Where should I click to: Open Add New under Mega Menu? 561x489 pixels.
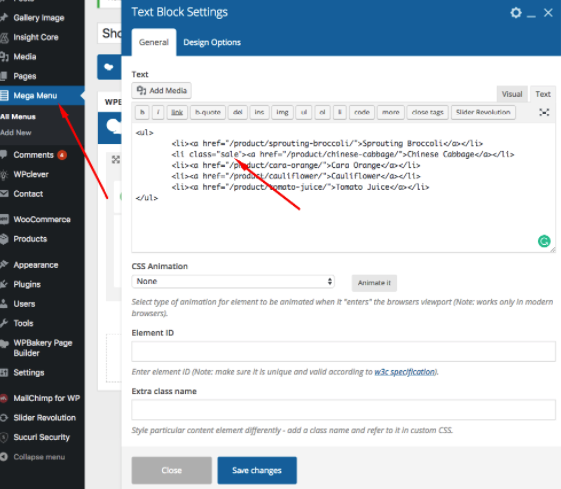coord(16,133)
